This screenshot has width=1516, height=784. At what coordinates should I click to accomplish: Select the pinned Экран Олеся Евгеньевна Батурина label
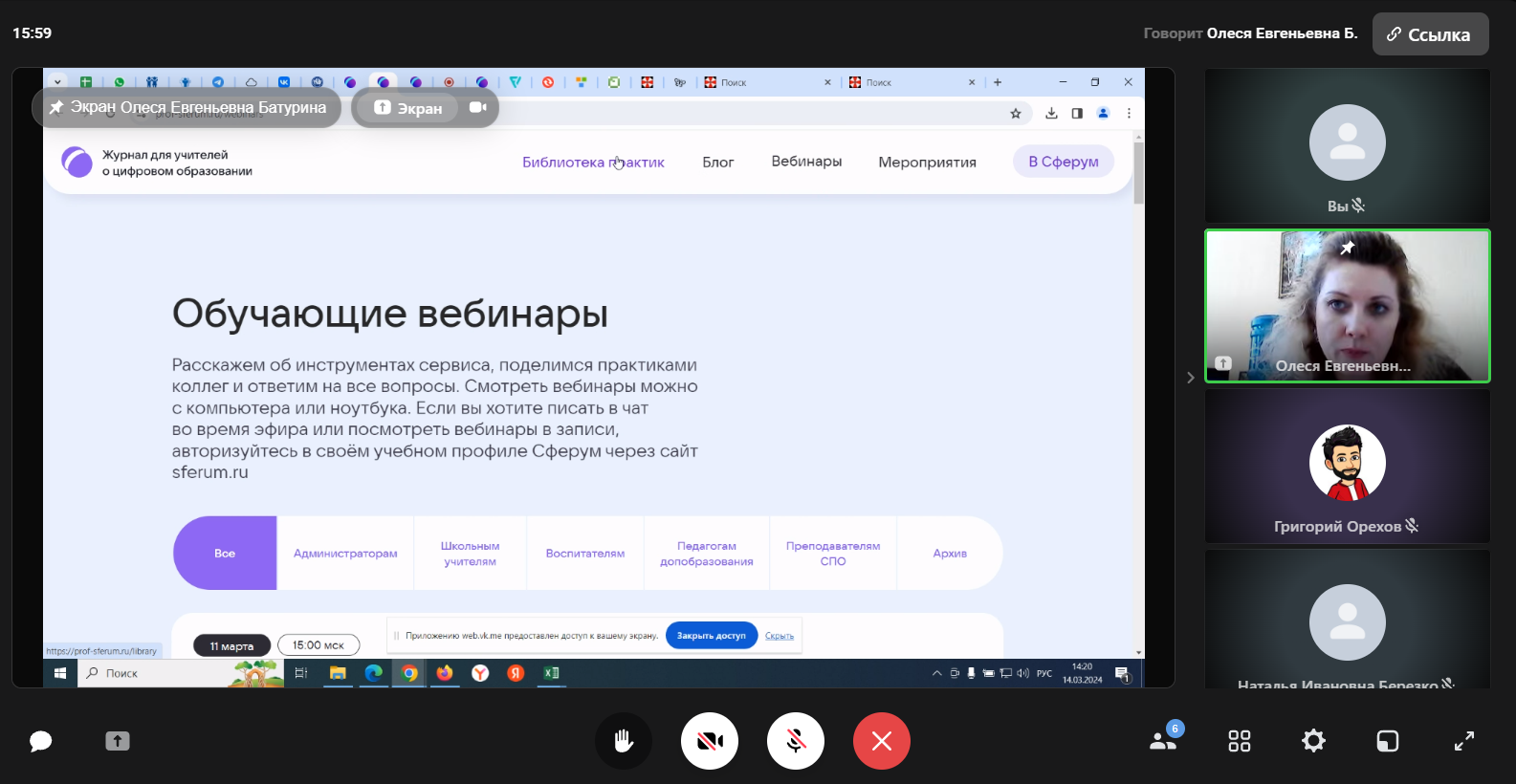(x=187, y=108)
